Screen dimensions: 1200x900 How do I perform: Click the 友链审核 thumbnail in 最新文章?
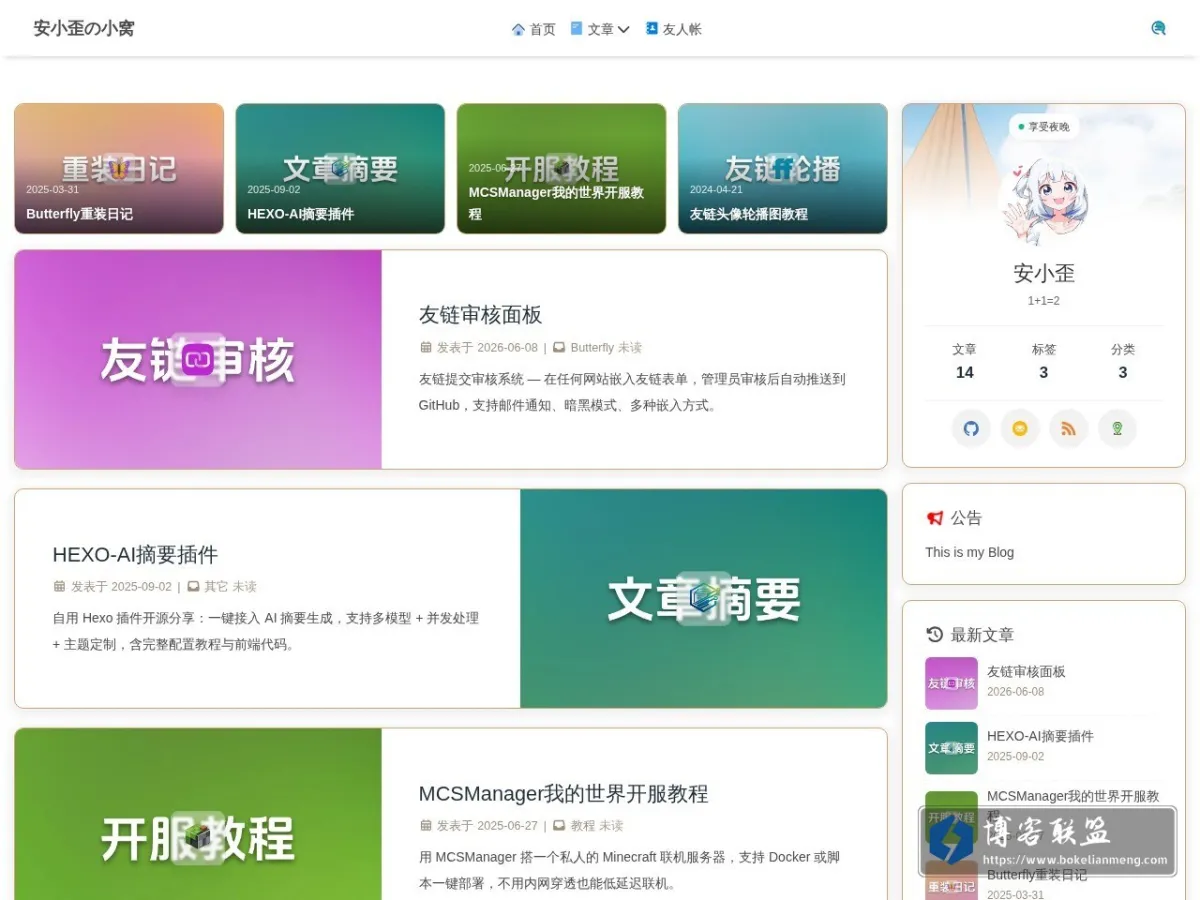(951, 683)
